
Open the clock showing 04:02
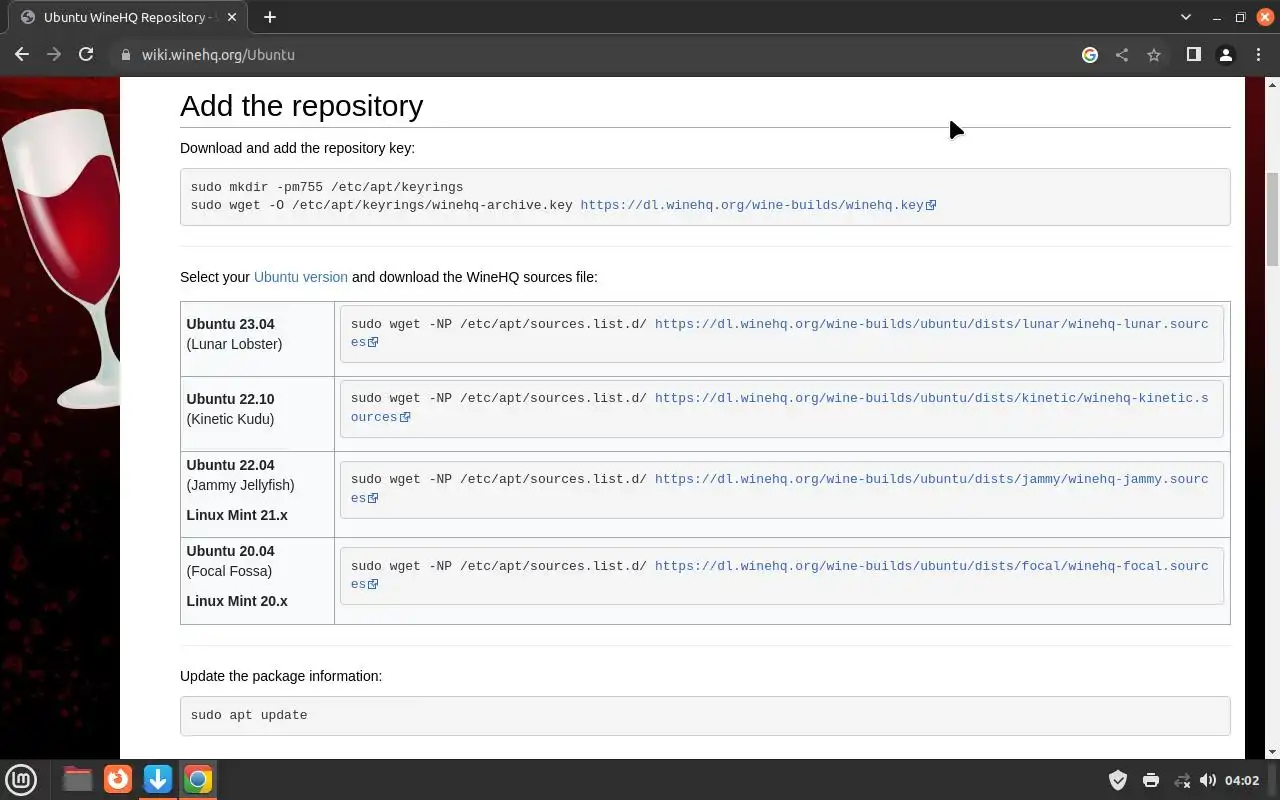tap(1242, 780)
